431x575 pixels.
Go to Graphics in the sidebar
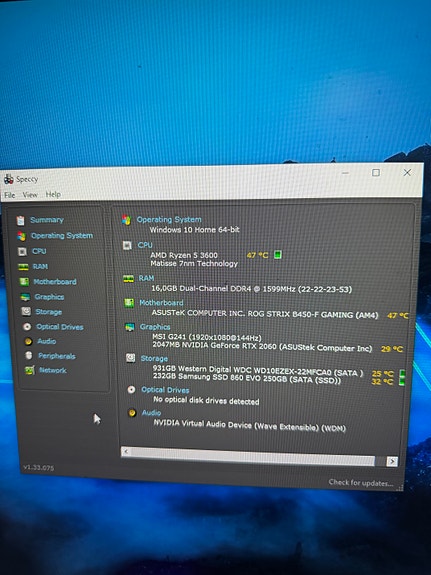coord(49,297)
